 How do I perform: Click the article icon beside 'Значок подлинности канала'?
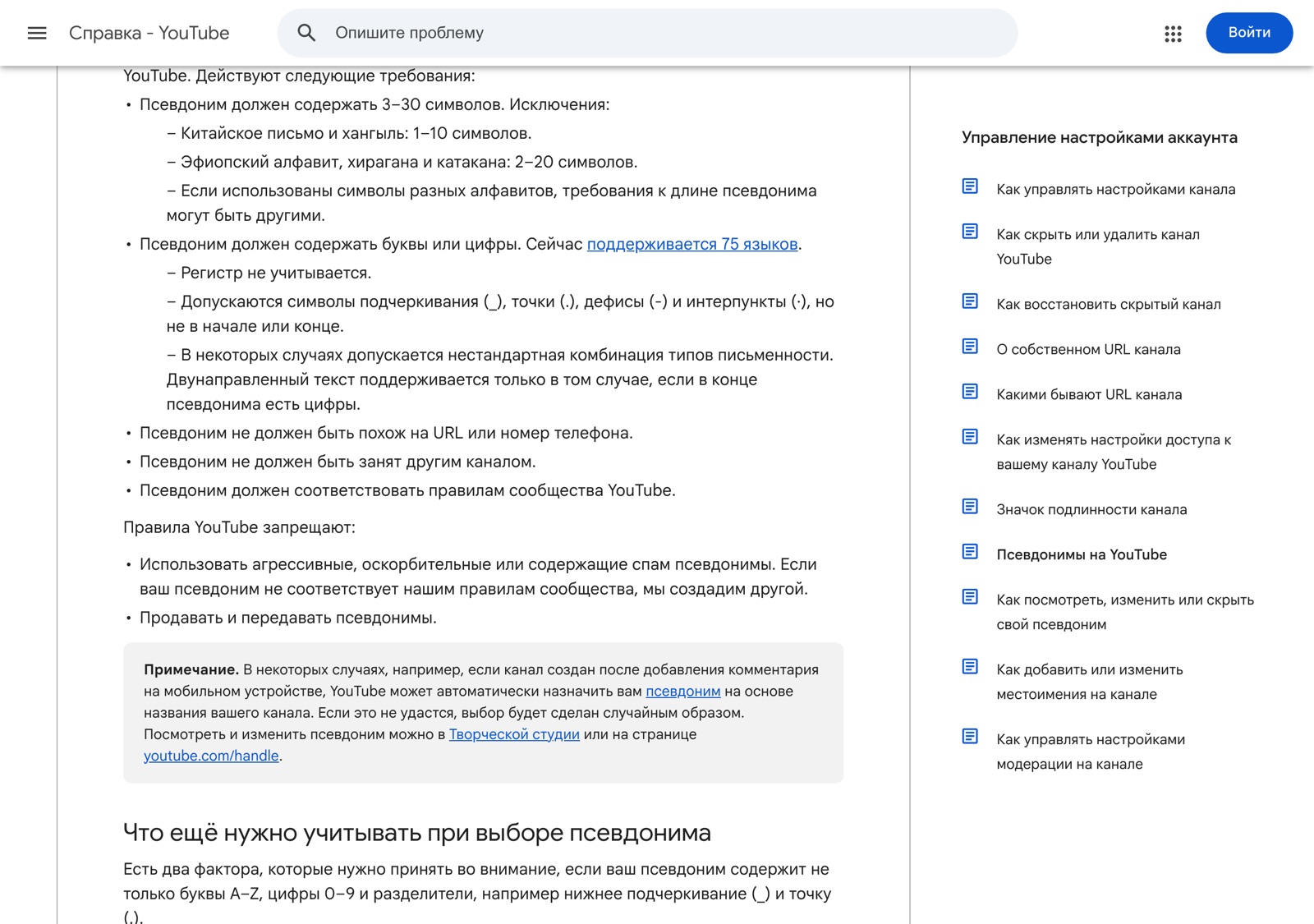(x=970, y=507)
